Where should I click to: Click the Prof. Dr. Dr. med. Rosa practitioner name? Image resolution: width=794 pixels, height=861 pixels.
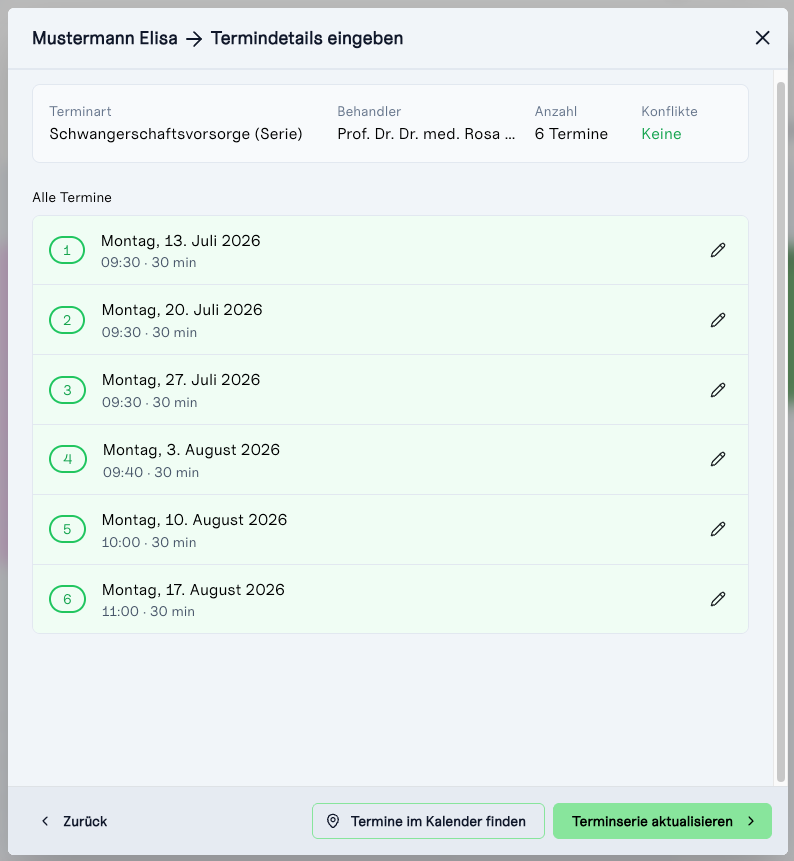coord(426,134)
